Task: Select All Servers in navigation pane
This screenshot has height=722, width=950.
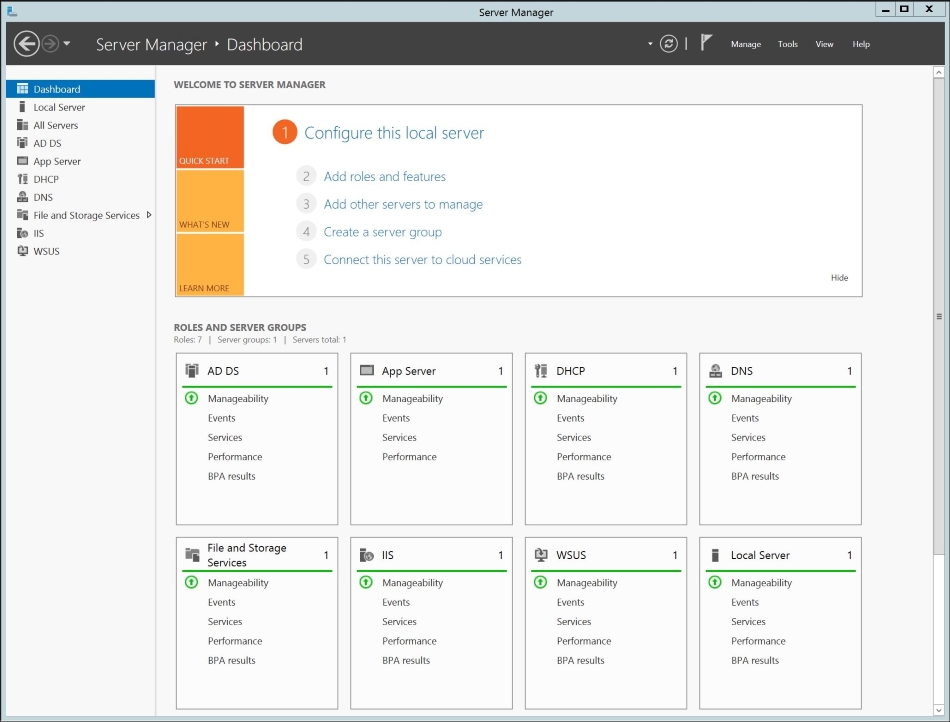Action: pos(55,125)
